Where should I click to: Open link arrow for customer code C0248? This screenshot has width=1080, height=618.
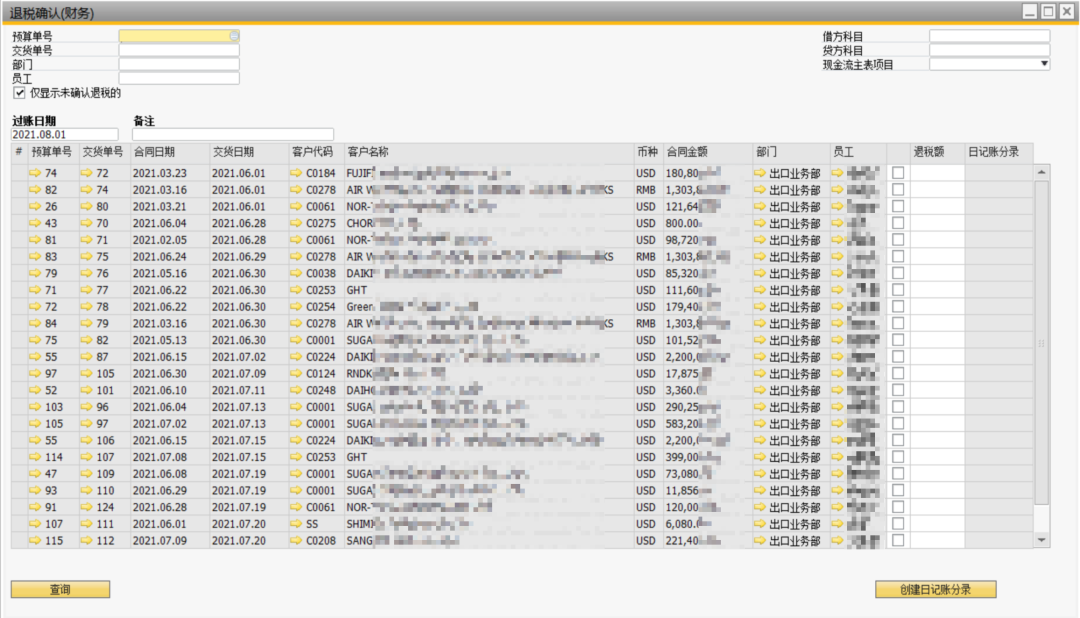tap(296, 391)
